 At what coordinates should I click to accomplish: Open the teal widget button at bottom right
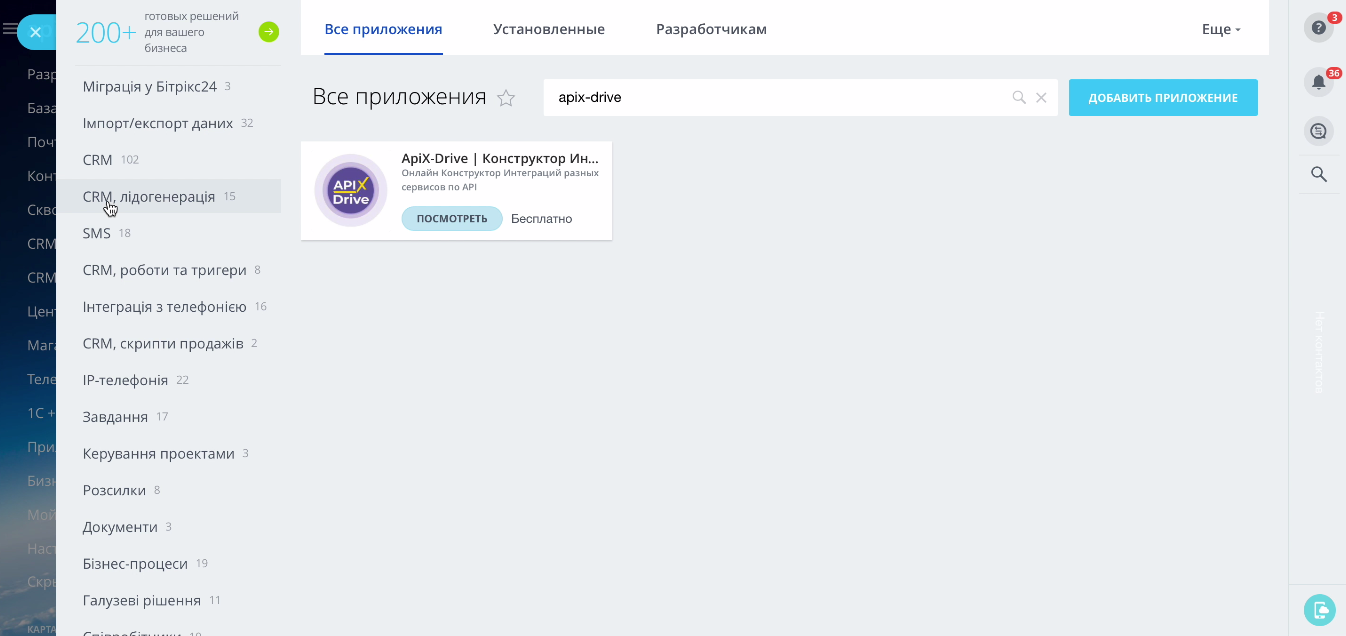[x=1319, y=609]
